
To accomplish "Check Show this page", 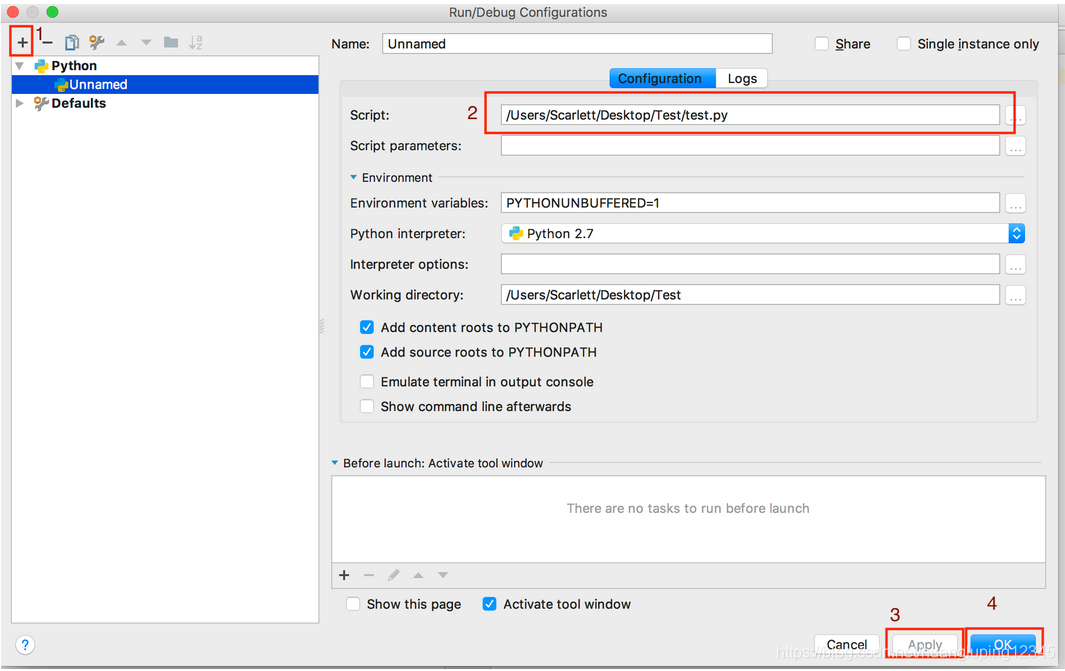I will pos(353,604).
